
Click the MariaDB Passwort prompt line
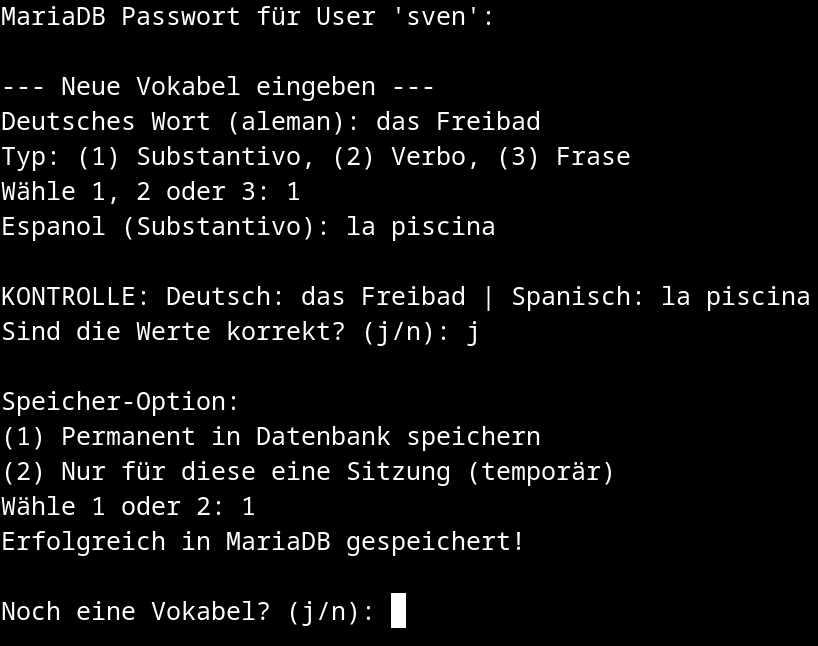[x=247, y=17]
